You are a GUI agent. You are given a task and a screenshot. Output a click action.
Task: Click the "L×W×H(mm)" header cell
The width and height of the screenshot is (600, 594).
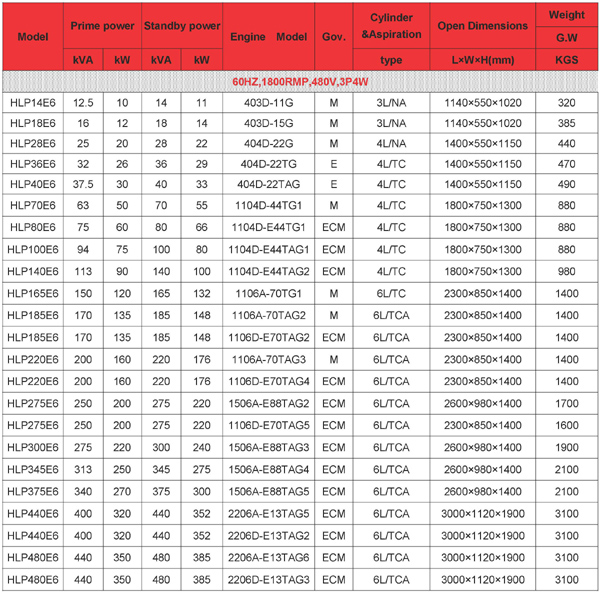tap(482, 60)
